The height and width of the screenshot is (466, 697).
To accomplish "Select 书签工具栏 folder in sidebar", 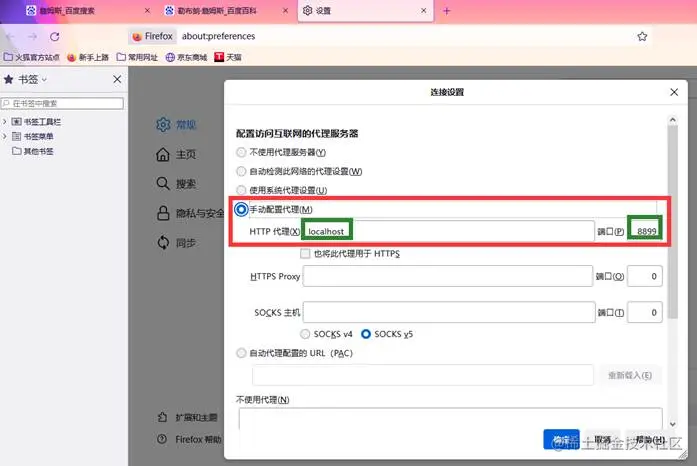I will pos(36,121).
